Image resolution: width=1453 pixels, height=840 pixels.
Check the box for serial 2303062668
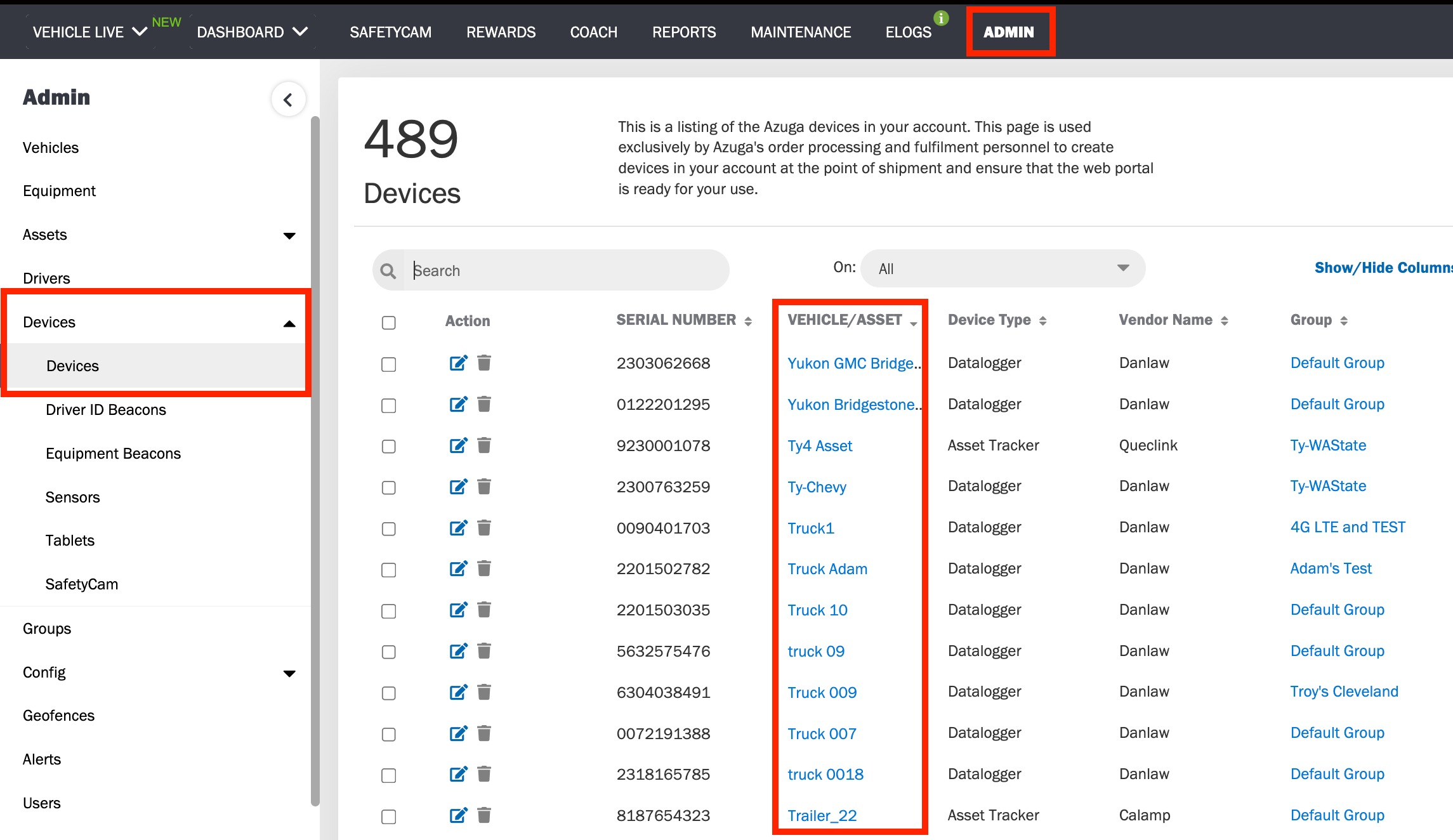389,364
